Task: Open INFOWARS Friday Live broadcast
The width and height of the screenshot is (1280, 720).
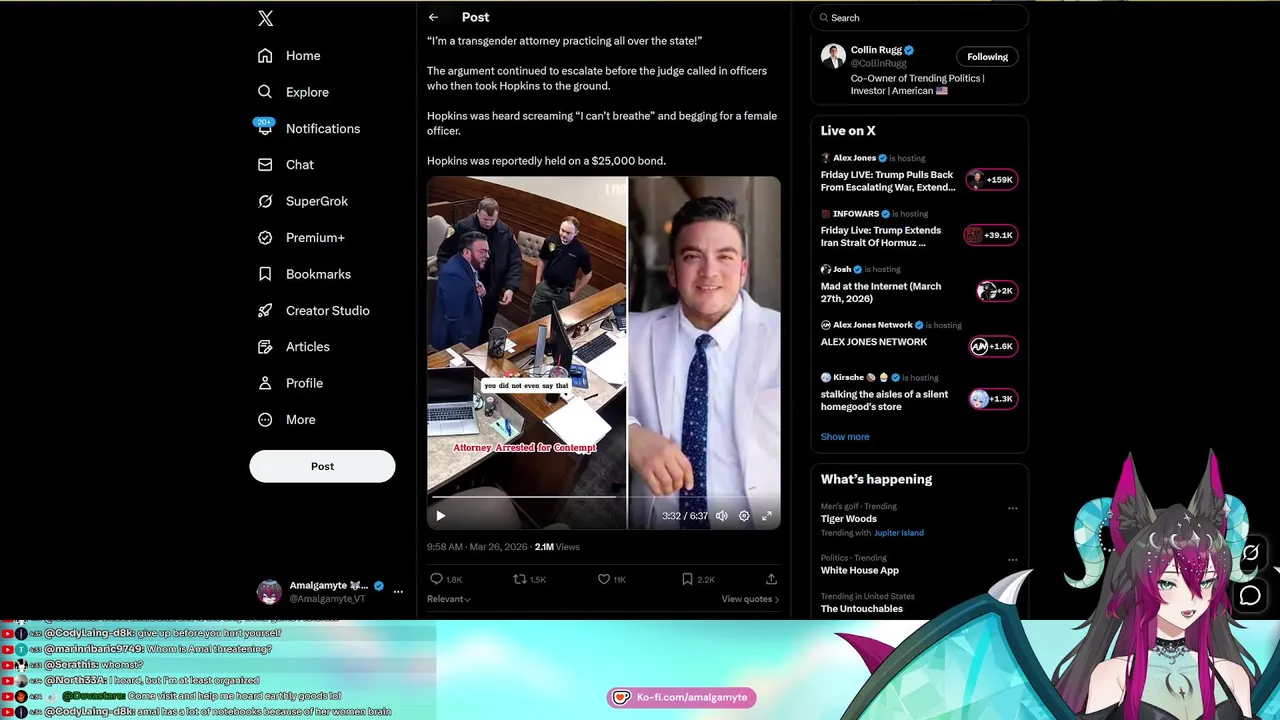Action: [880, 236]
